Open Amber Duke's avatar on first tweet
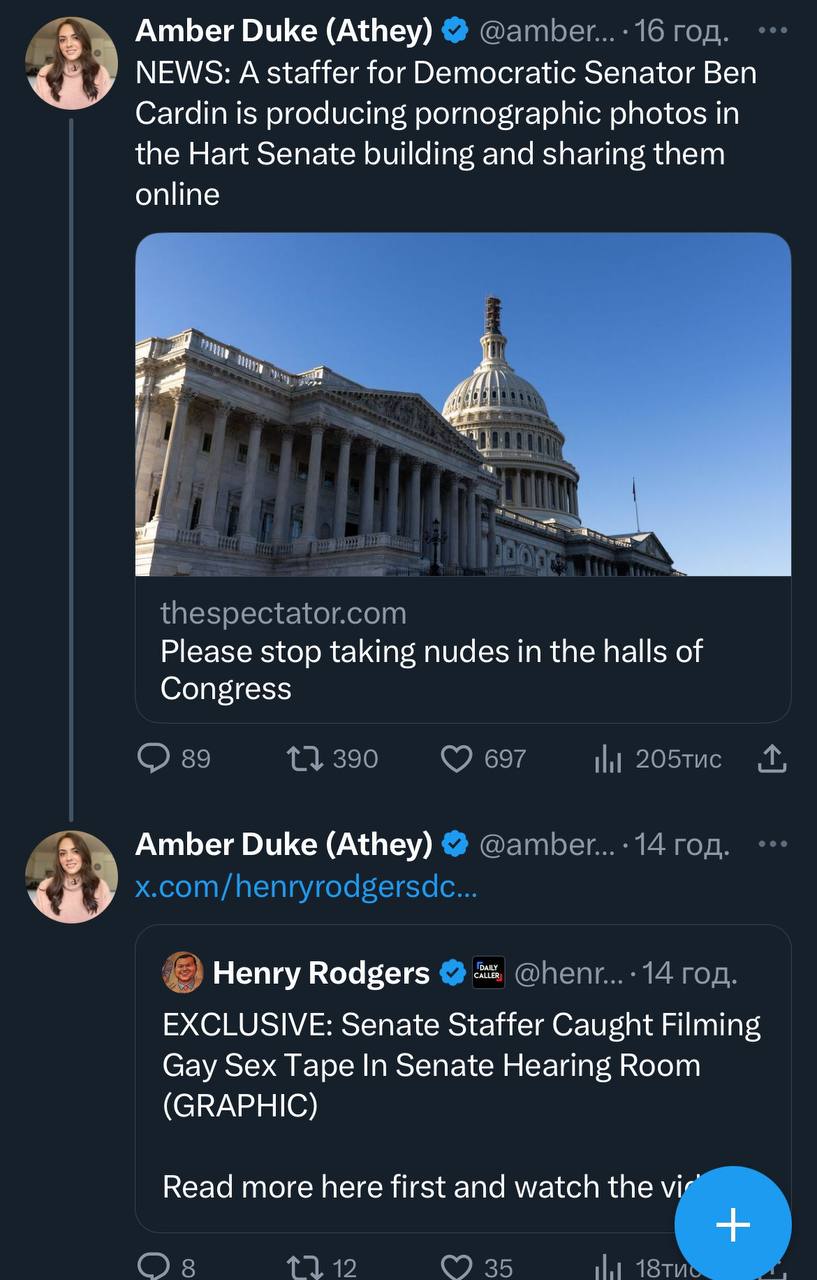The image size is (817, 1280). click(x=71, y=62)
